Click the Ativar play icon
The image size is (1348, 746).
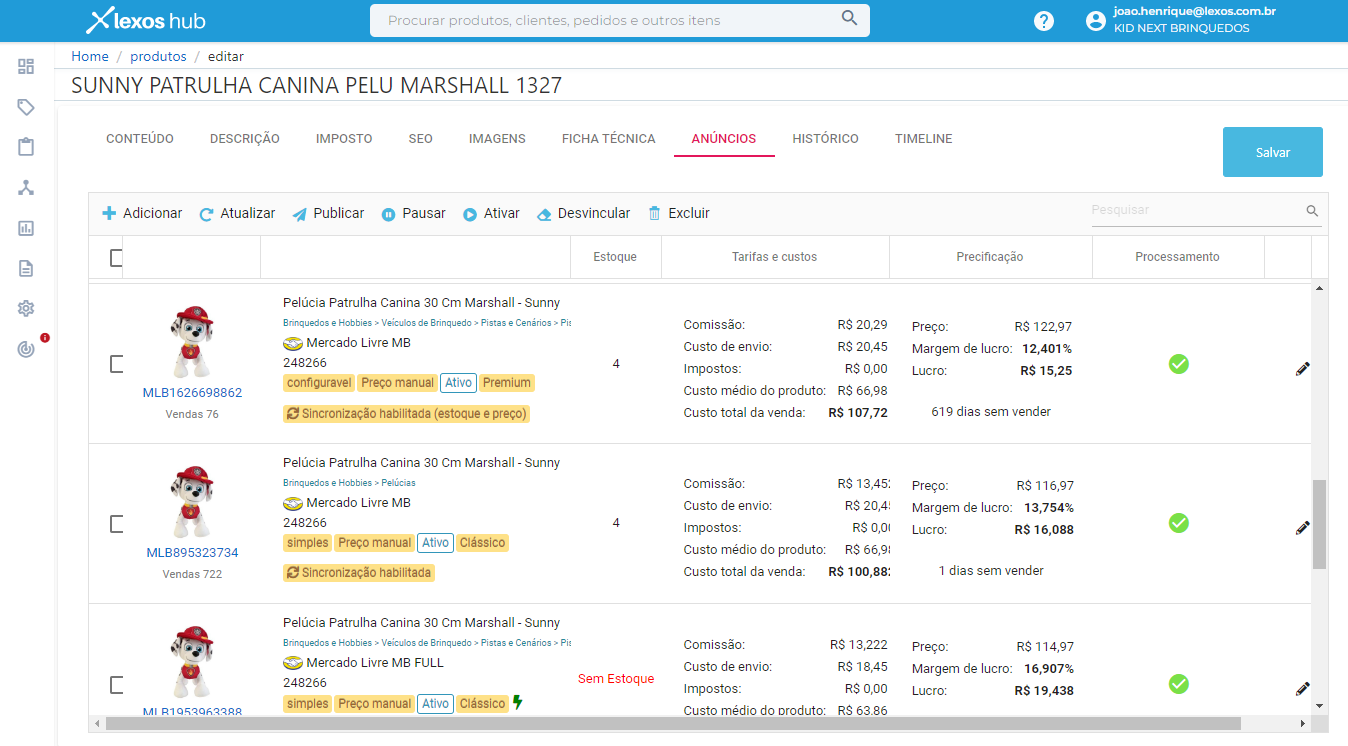coord(468,213)
